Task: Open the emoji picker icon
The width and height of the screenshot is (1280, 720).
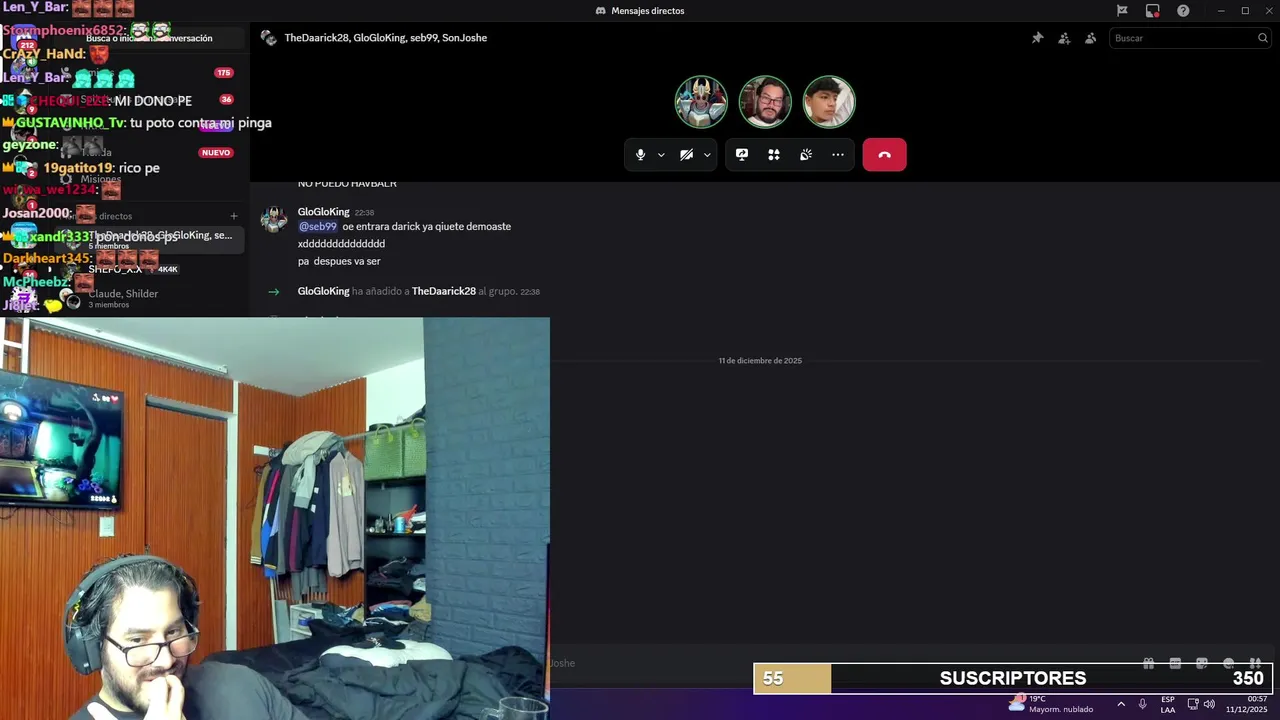Action: (1228, 663)
